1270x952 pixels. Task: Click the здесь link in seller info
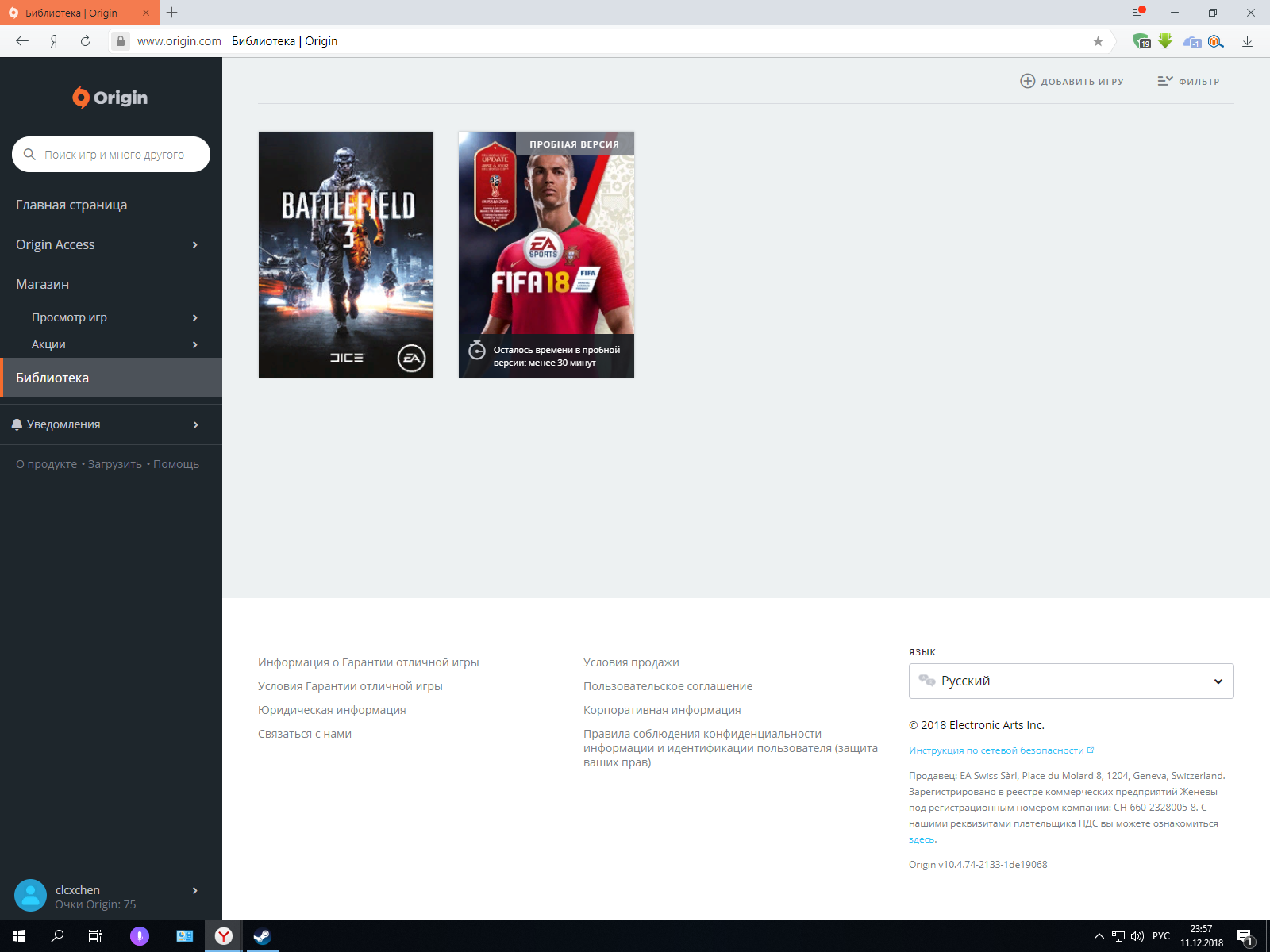click(922, 839)
